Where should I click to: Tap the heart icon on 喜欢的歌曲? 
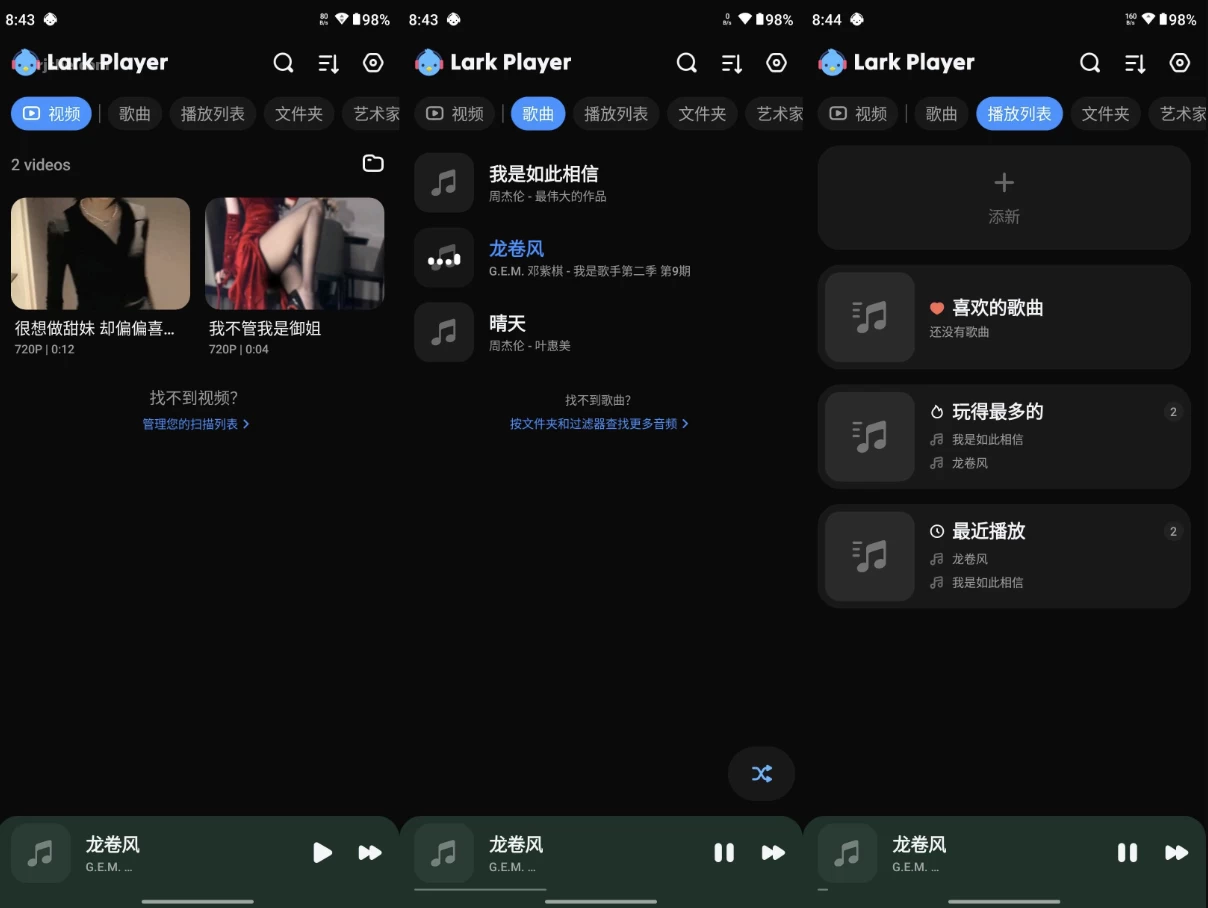936,307
